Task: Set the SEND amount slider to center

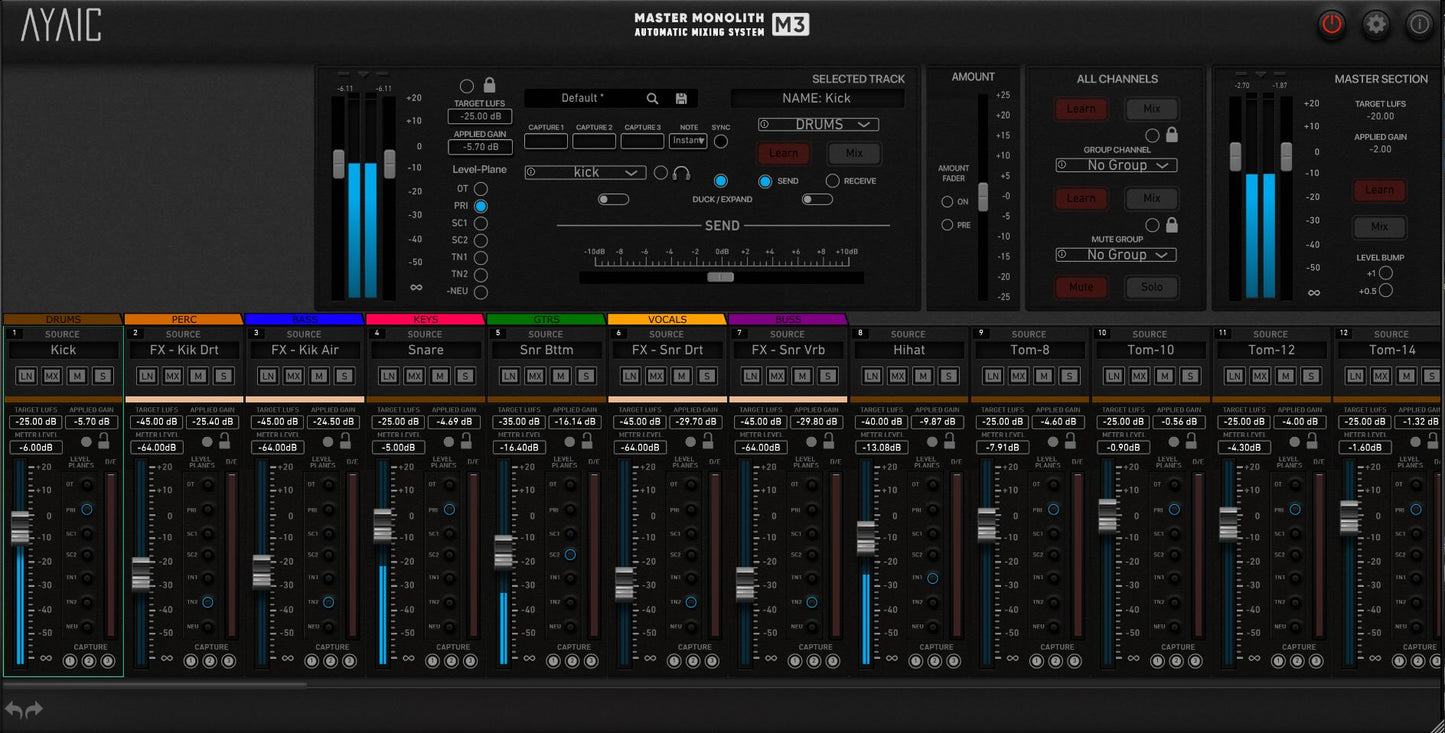Action: click(722, 275)
